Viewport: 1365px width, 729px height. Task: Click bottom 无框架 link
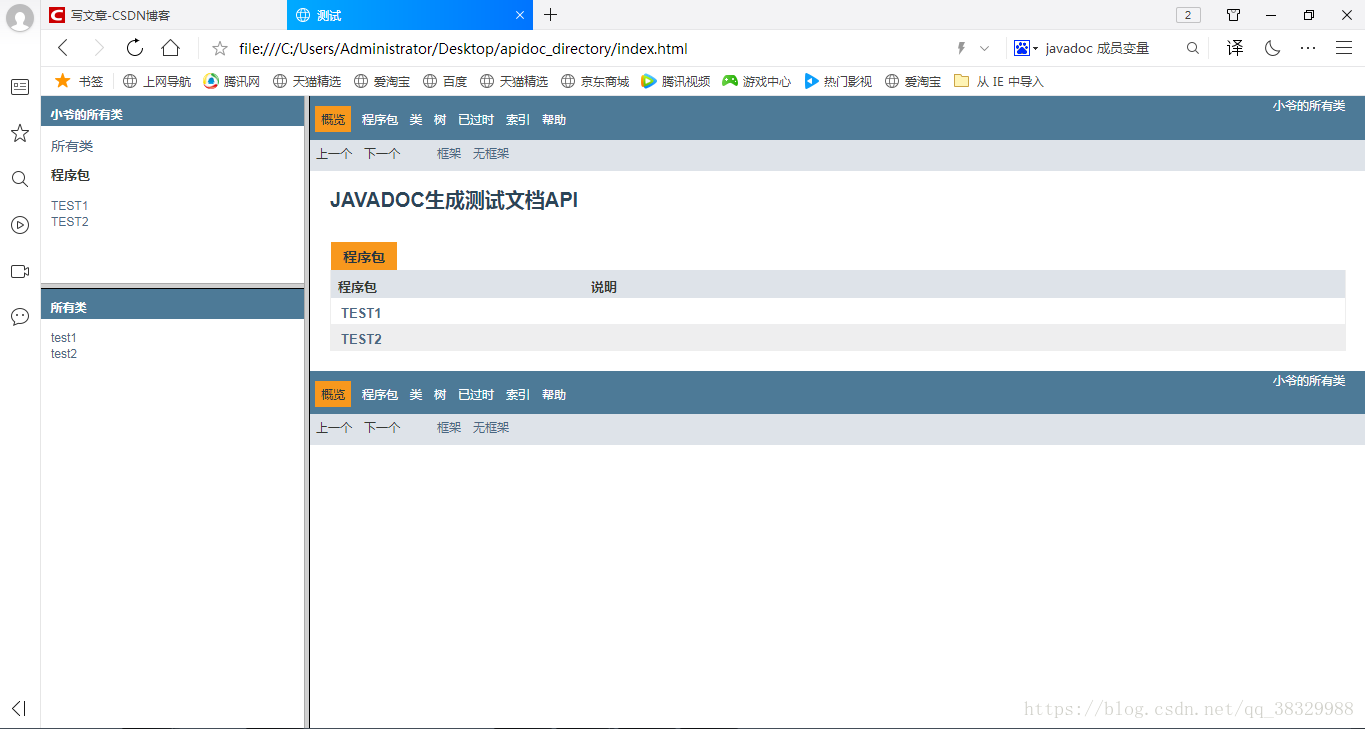pyautogui.click(x=491, y=428)
